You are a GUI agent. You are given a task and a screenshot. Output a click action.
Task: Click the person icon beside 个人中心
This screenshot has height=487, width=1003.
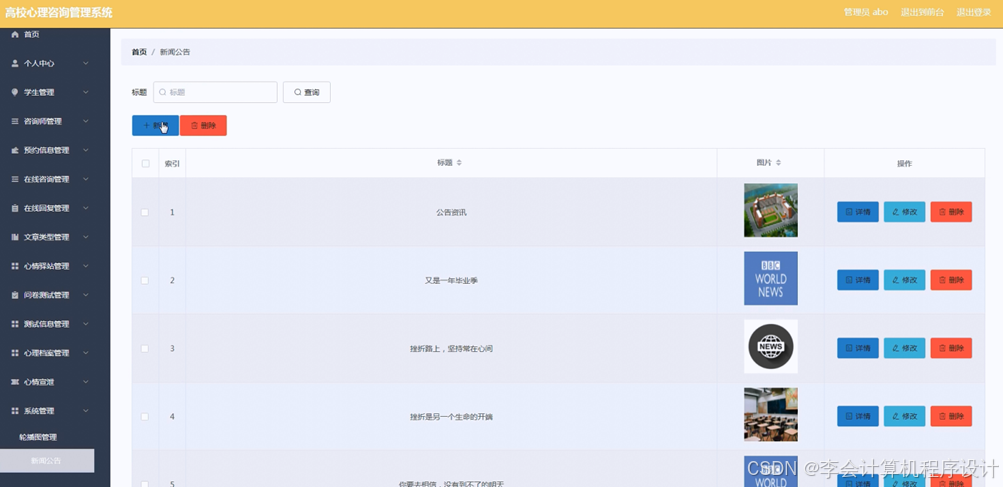point(15,63)
